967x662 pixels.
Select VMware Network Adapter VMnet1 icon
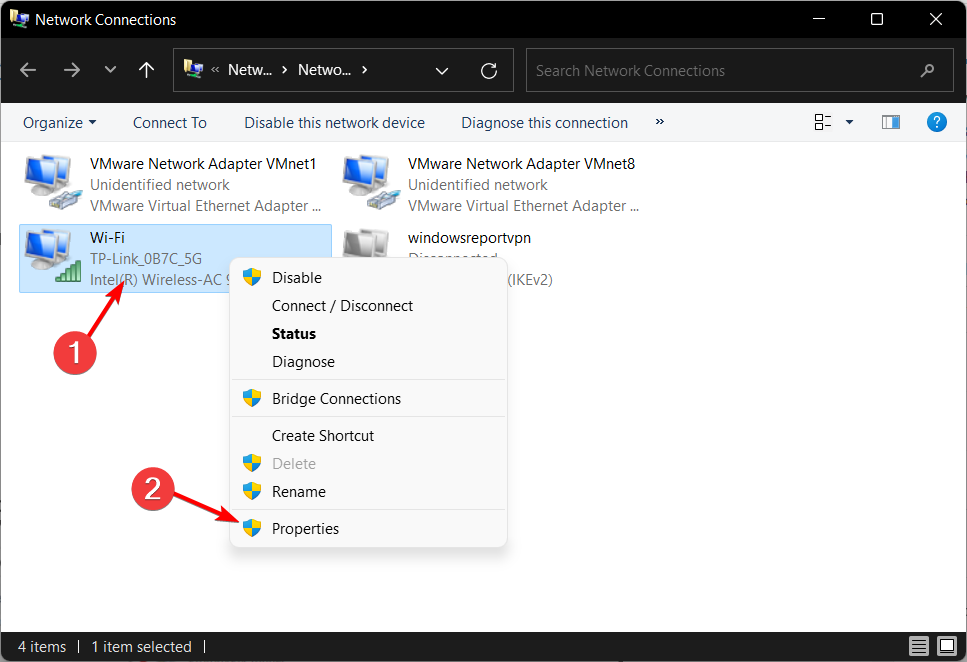49,183
